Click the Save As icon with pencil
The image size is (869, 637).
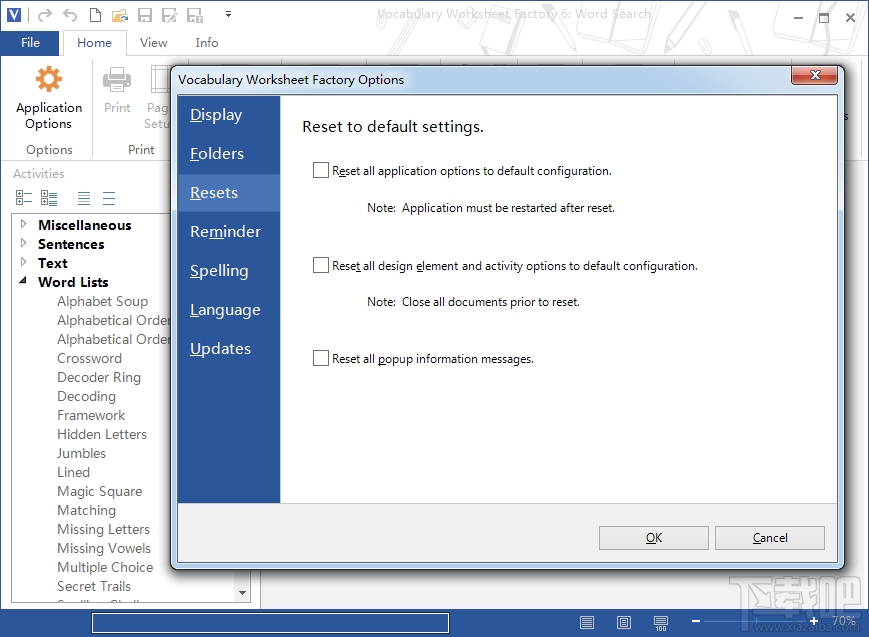[x=169, y=15]
